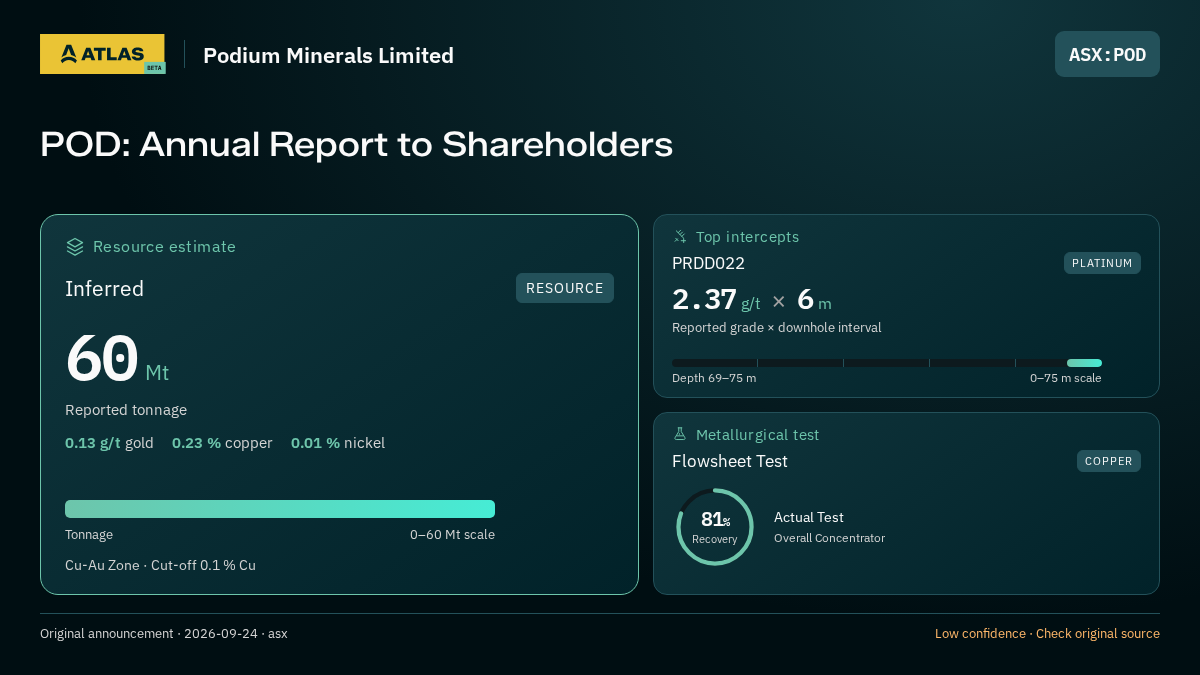The height and width of the screenshot is (675, 1200).
Task: Click the 6 m interval value
Action: [x=814, y=300]
